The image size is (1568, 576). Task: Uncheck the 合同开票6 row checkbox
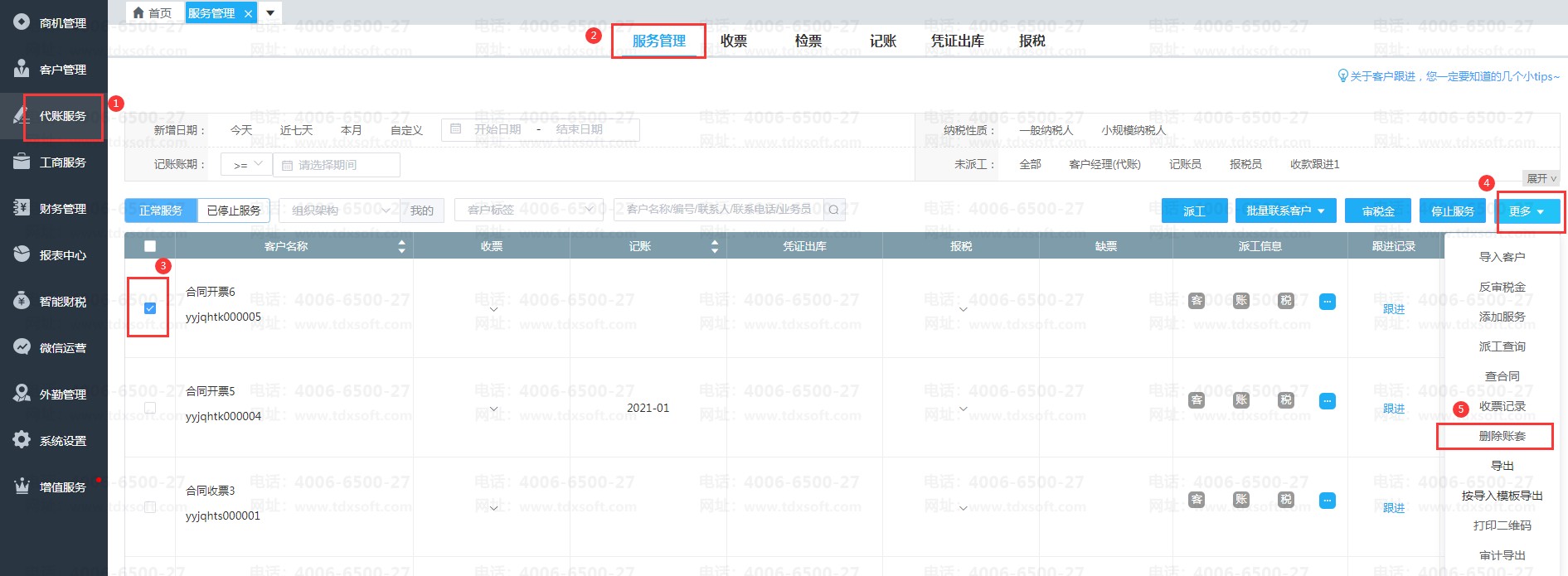150,308
